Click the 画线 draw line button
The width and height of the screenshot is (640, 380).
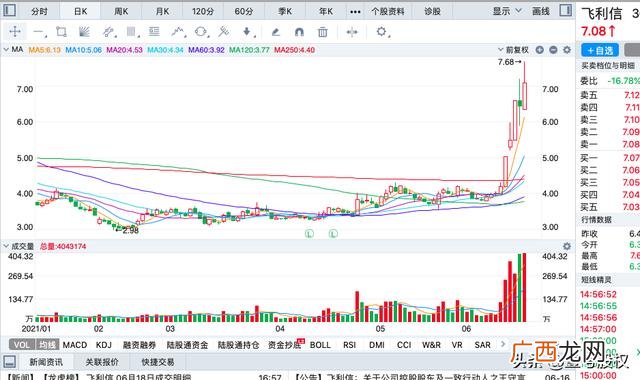(541, 11)
